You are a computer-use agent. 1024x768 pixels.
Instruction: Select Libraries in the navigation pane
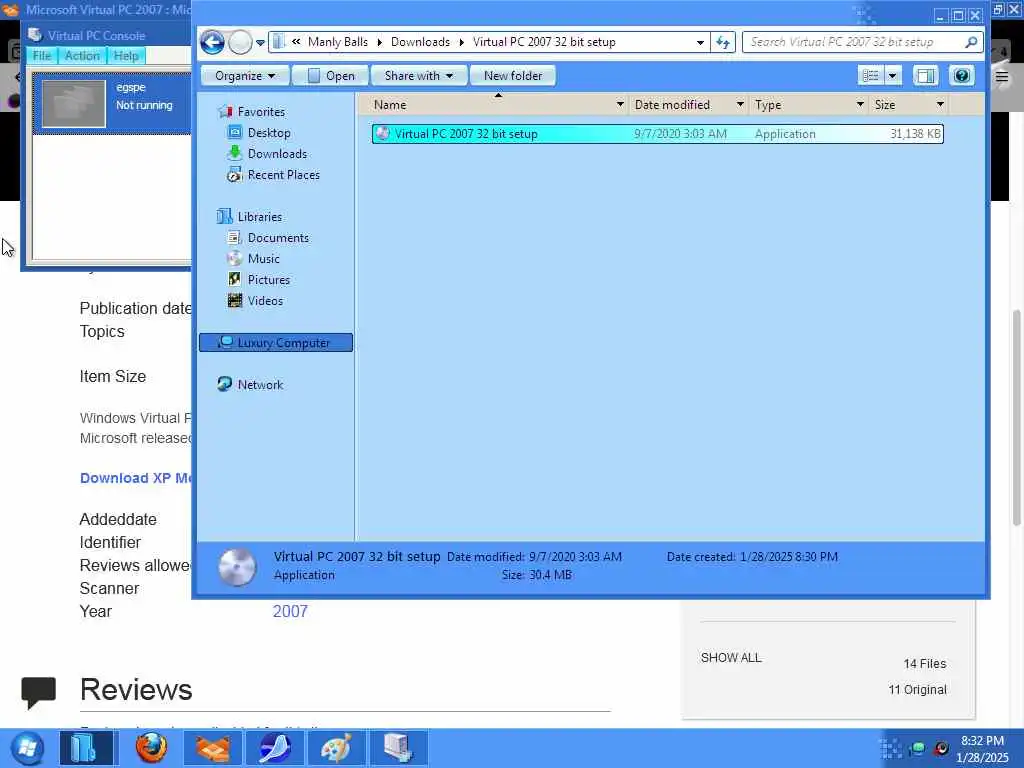[259, 217]
